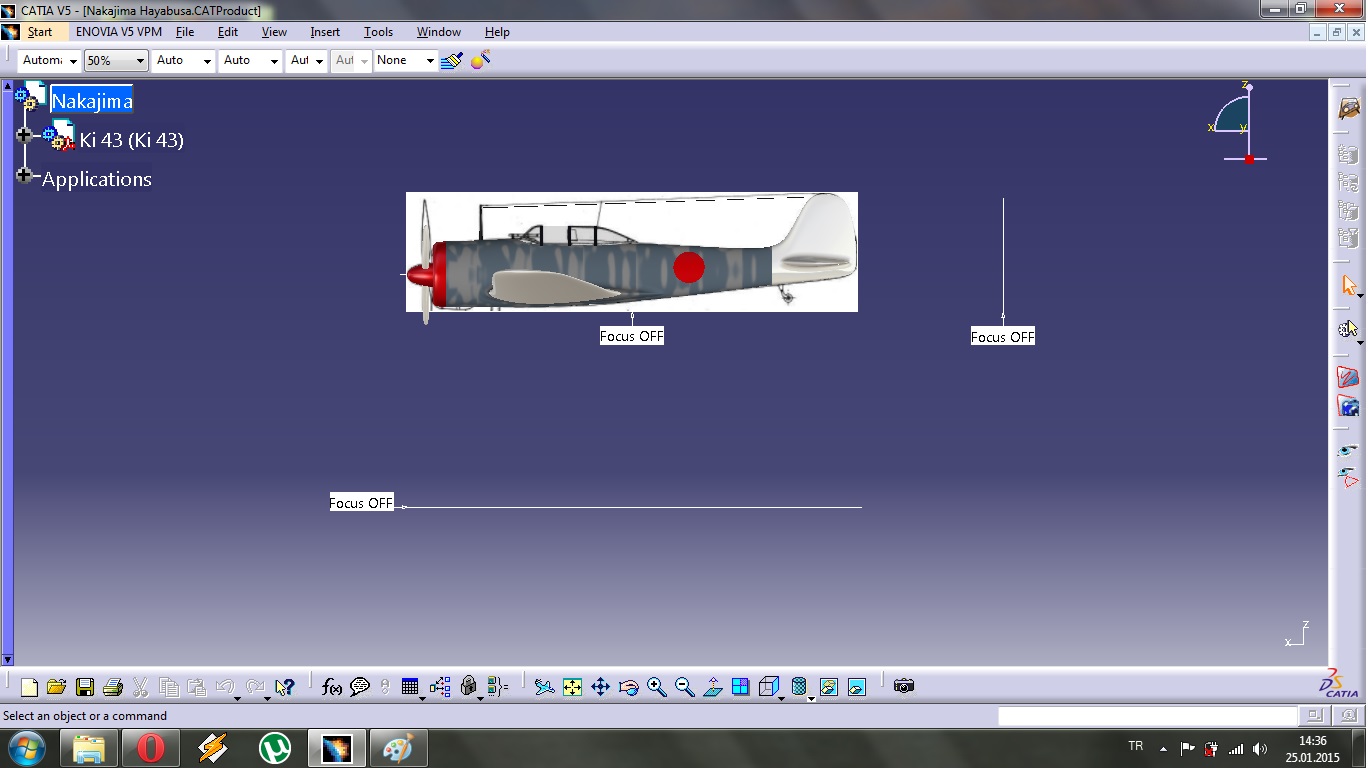This screenshot has height=772, width=1368.
Task: Open the Formula f(x) tool
Action: click(332, 687)
